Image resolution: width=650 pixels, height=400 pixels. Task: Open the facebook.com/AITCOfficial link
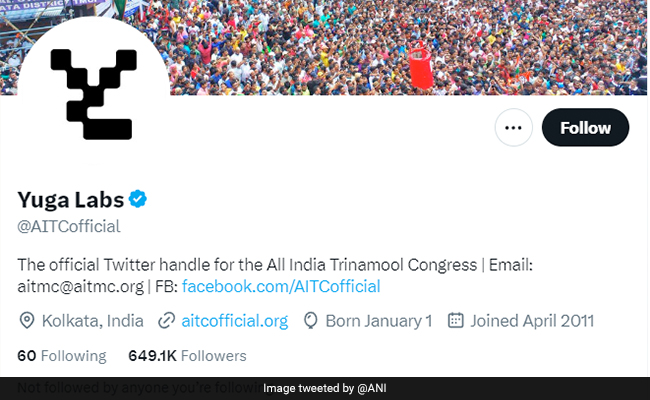click(x=281, y=286)
